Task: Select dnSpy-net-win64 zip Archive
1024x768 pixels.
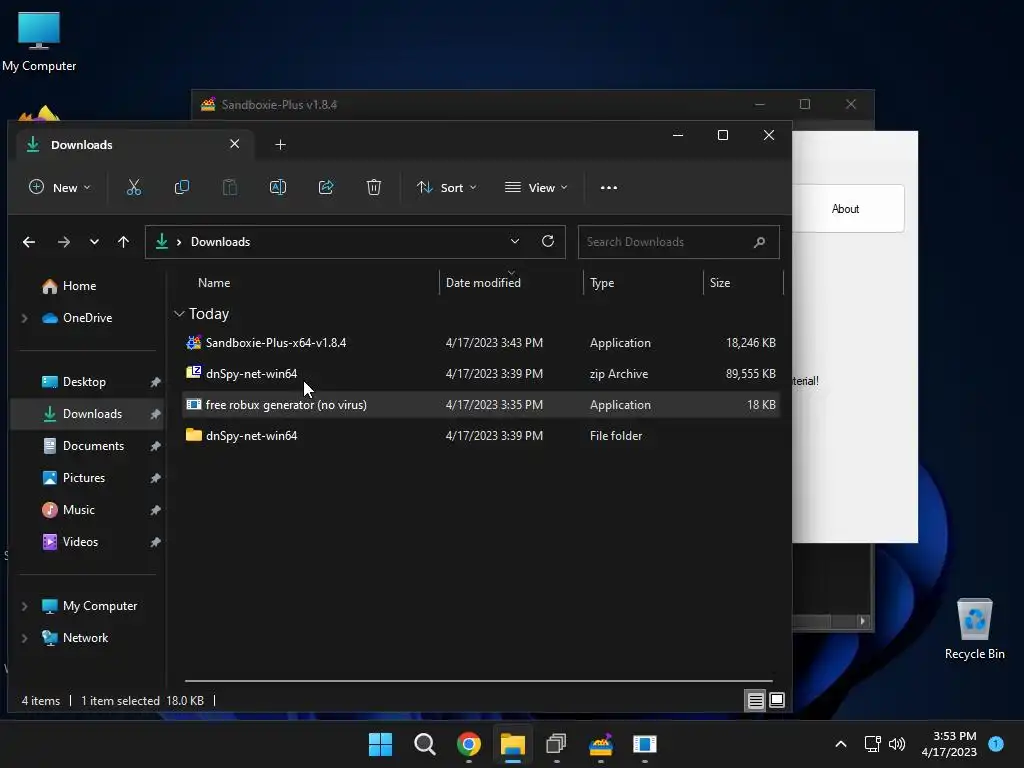Action: (481, 374)
